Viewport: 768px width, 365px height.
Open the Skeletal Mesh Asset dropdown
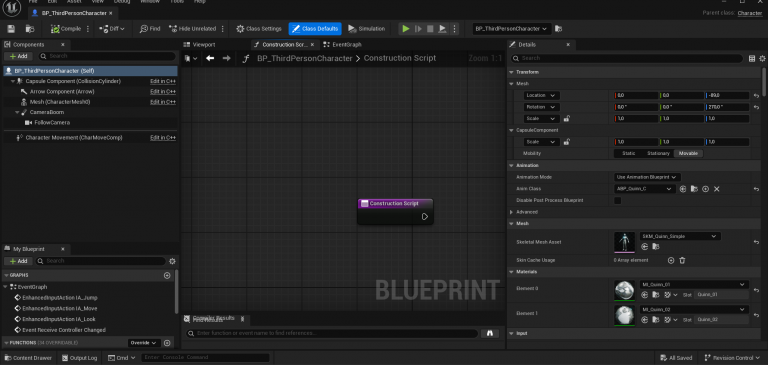tap(680, 236)
